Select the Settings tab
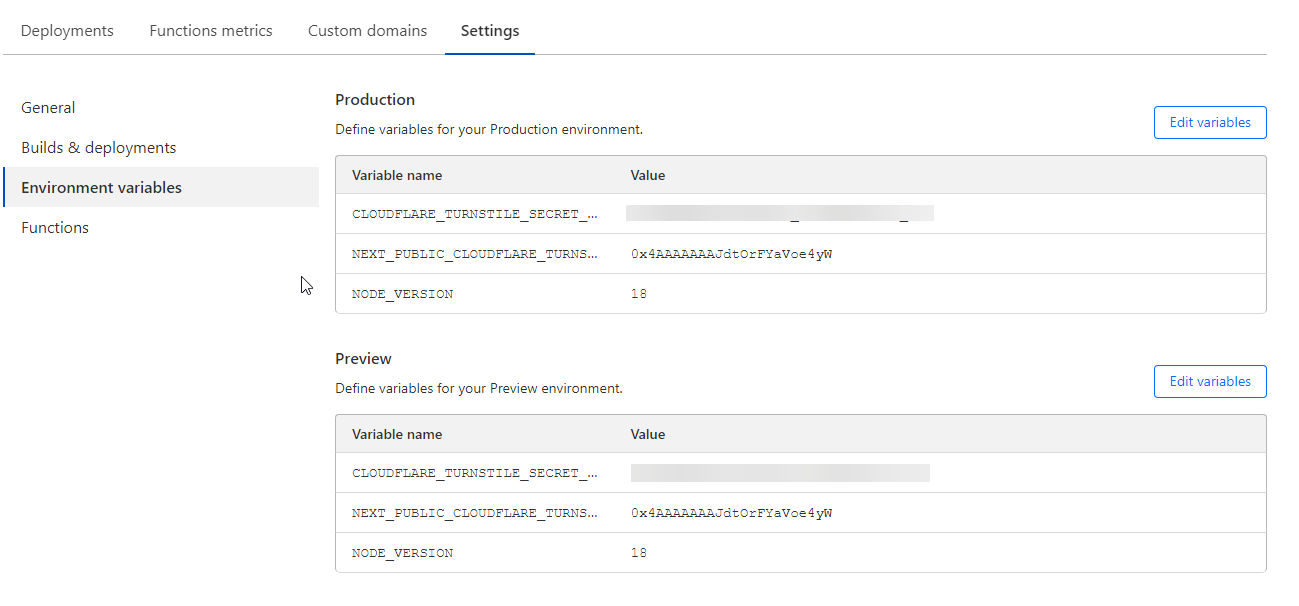Screen dimensions: 1299x606 point(490,31)
